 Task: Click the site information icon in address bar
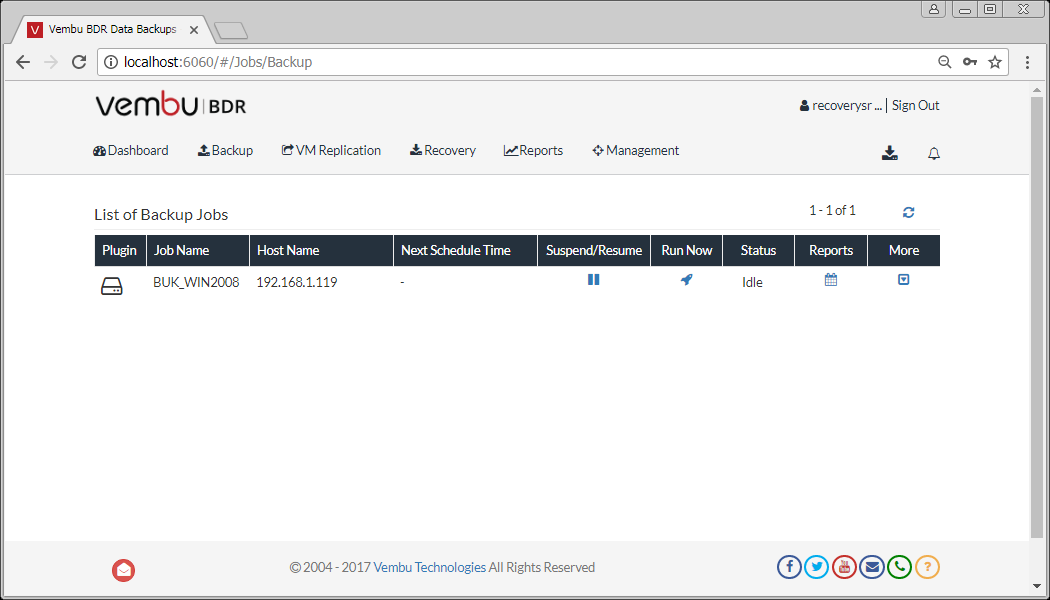pos(111,62)
